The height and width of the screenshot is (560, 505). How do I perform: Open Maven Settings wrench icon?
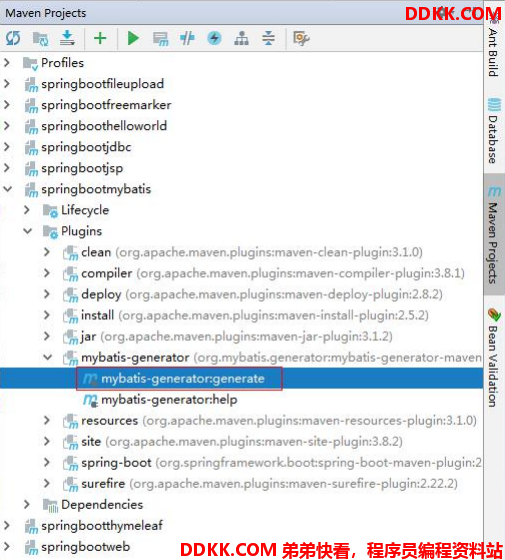click(301, 38)
